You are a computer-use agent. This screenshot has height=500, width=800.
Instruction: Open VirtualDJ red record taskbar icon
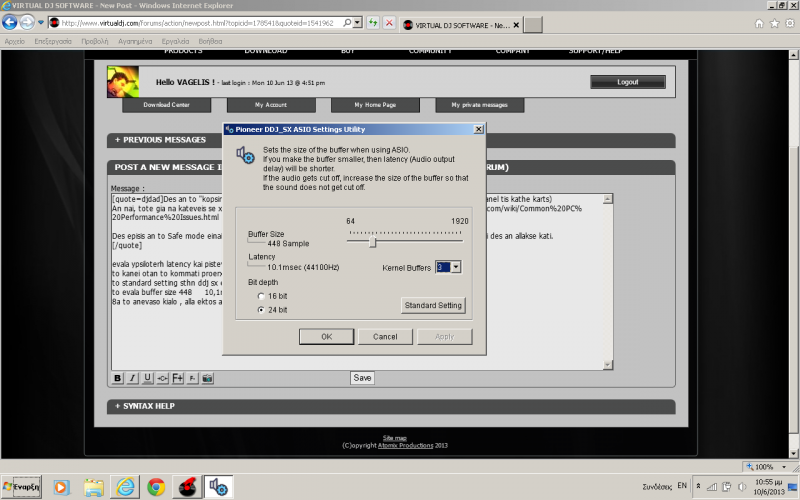188,487
